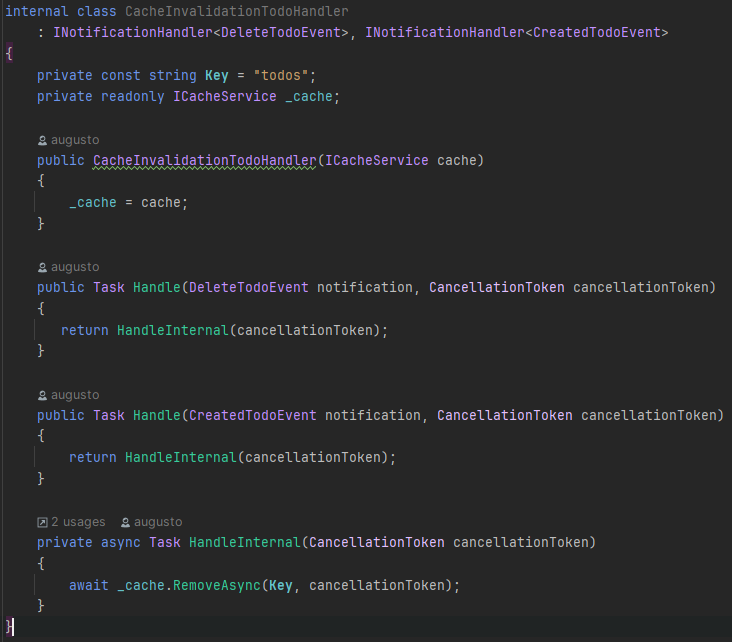Click the Key argument in the RemoveAsync call
Image resolution: width=732 pixels, height=642 pixels.
[281, 585]
